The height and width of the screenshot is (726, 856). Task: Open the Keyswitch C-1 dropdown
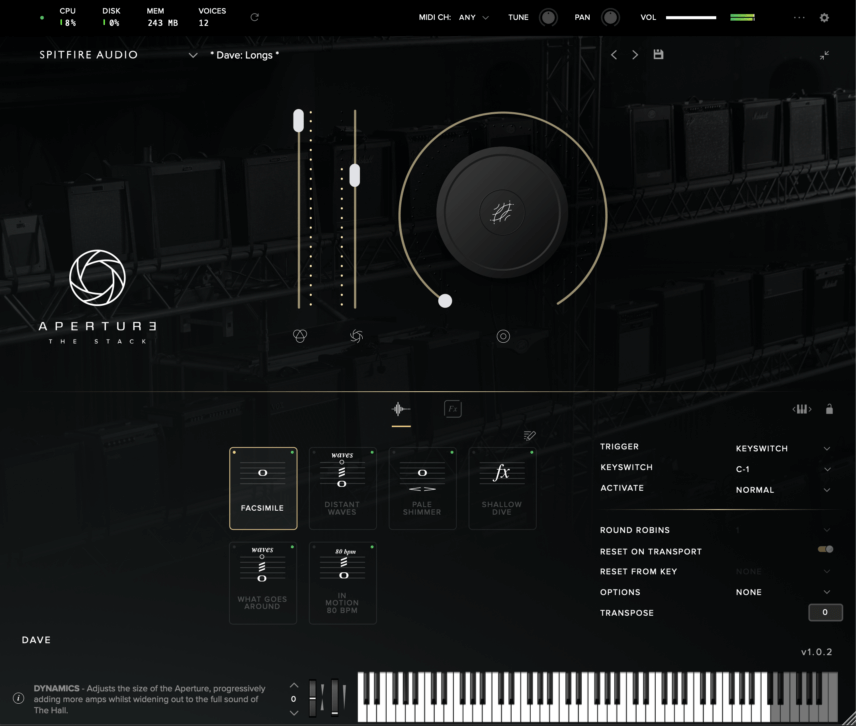click(x=783, y=469)
